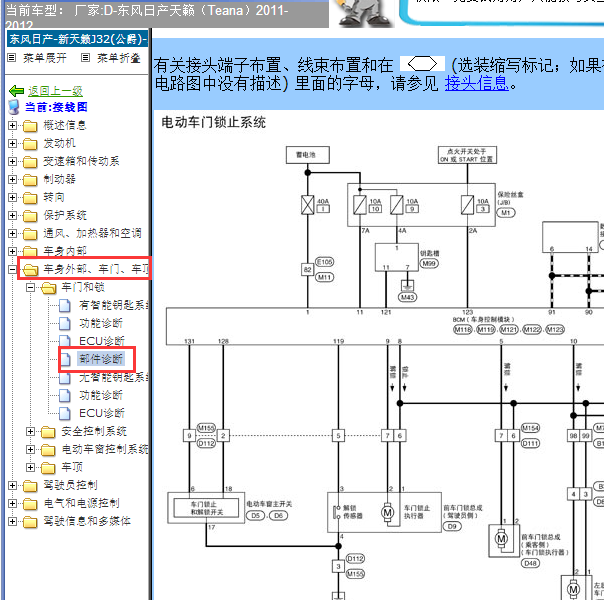The width and height of the screenshot is (604, 600).
Task: Click the green back arrow icon
Action: click(x=17, y=91)
